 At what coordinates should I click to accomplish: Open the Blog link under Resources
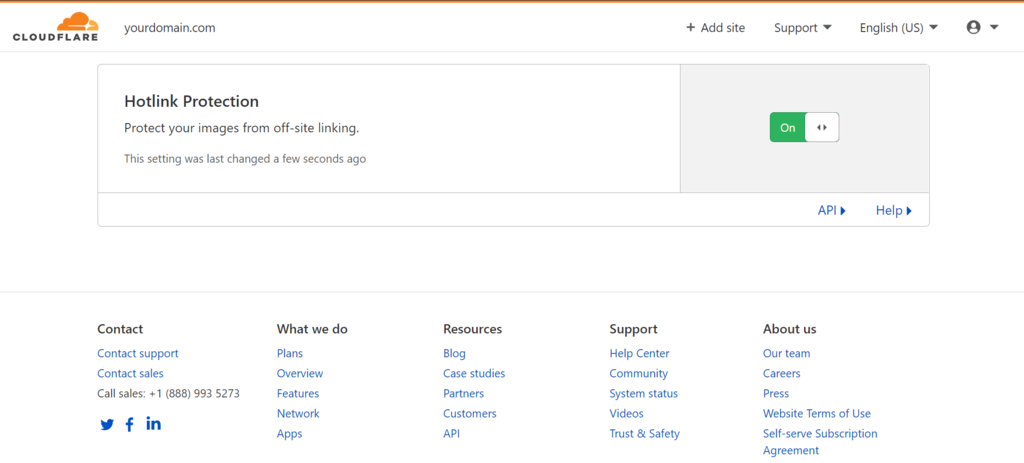click(x=454, y=353)
